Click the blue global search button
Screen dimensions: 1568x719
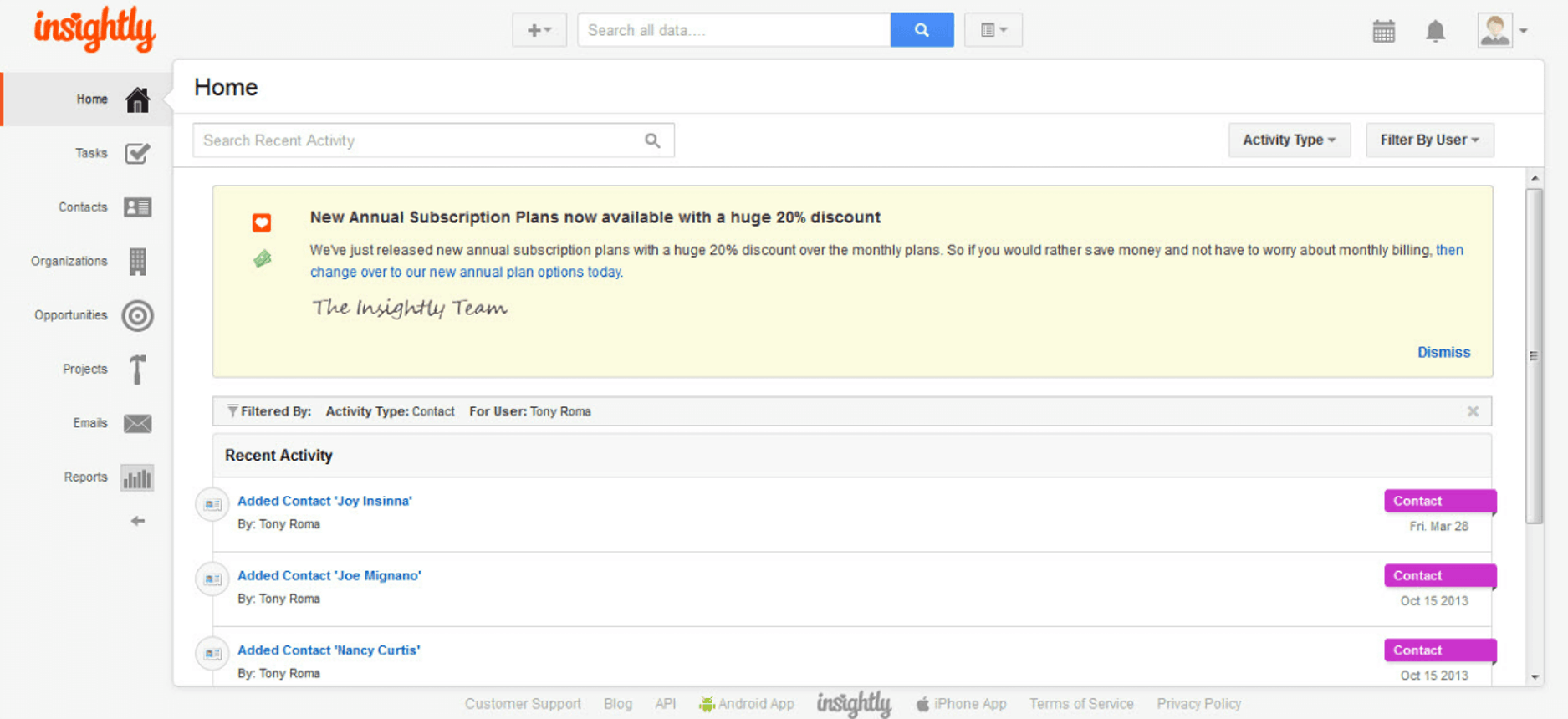922,30
